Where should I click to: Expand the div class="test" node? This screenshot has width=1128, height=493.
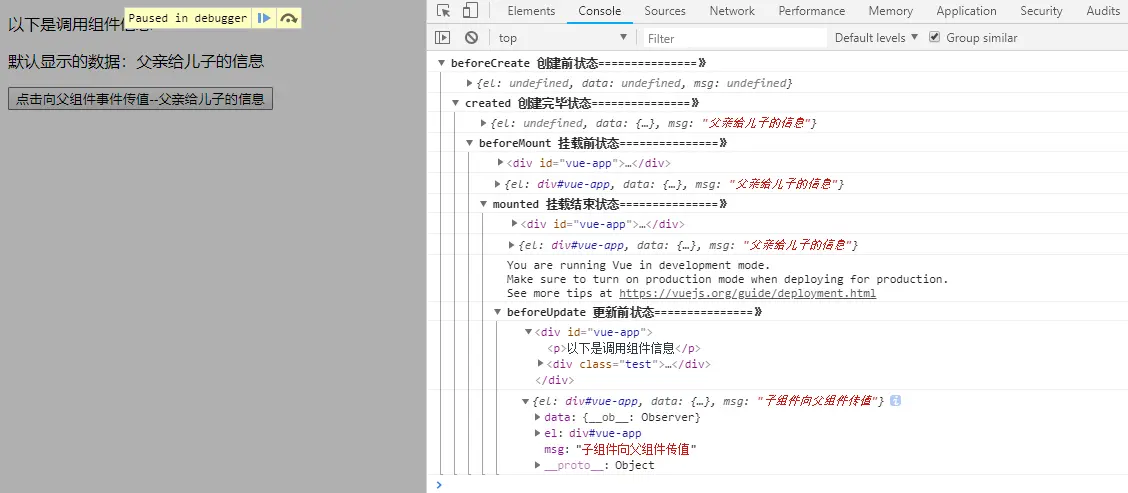coord(541,363)
